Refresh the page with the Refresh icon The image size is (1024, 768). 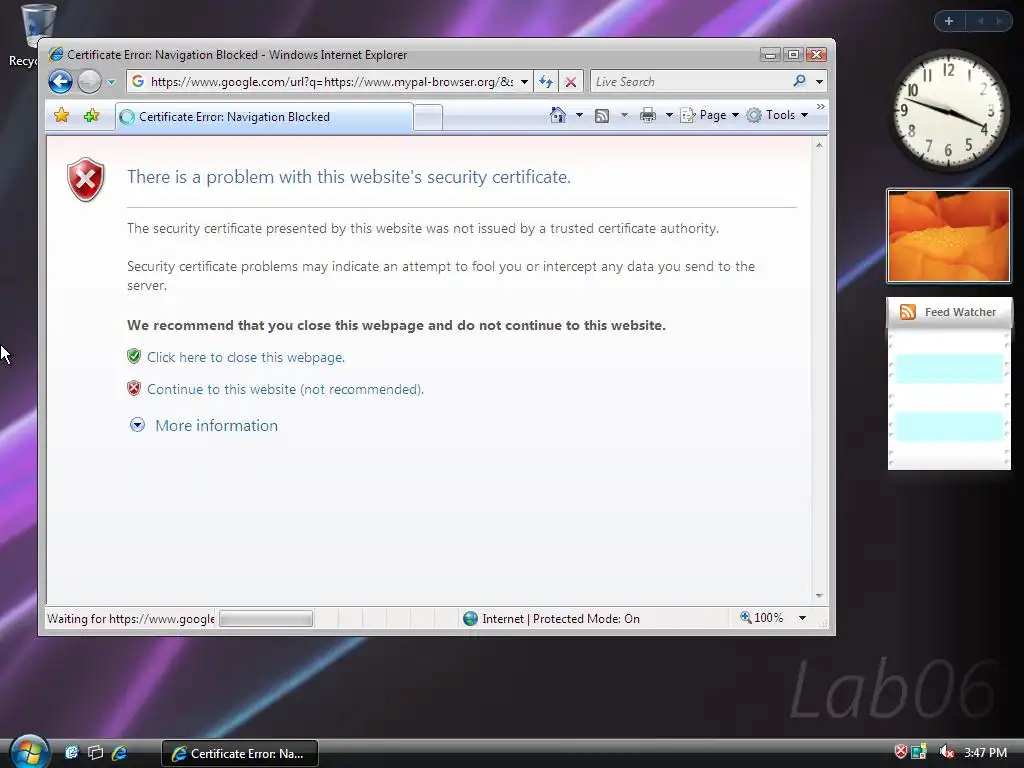pyautogui.click(x=546, y=82)
